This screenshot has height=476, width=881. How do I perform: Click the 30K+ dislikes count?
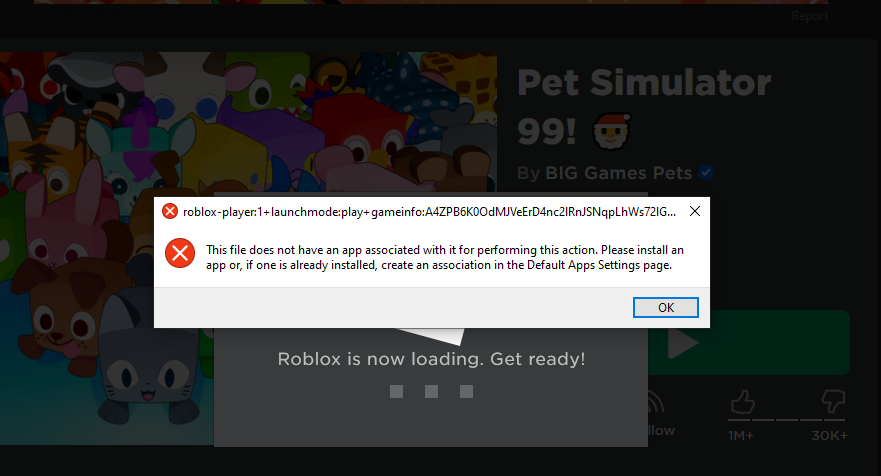coord(829,436)
